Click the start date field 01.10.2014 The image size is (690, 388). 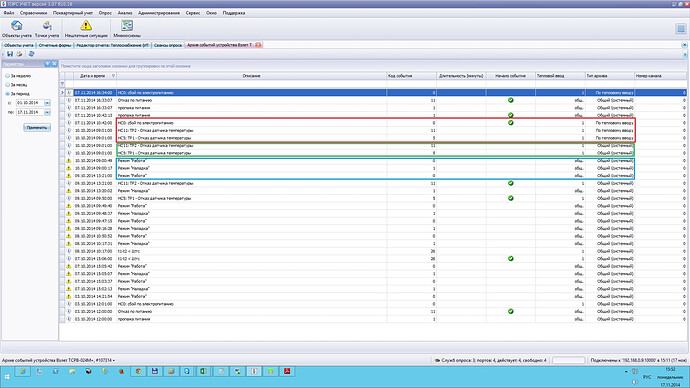point(30,102)
